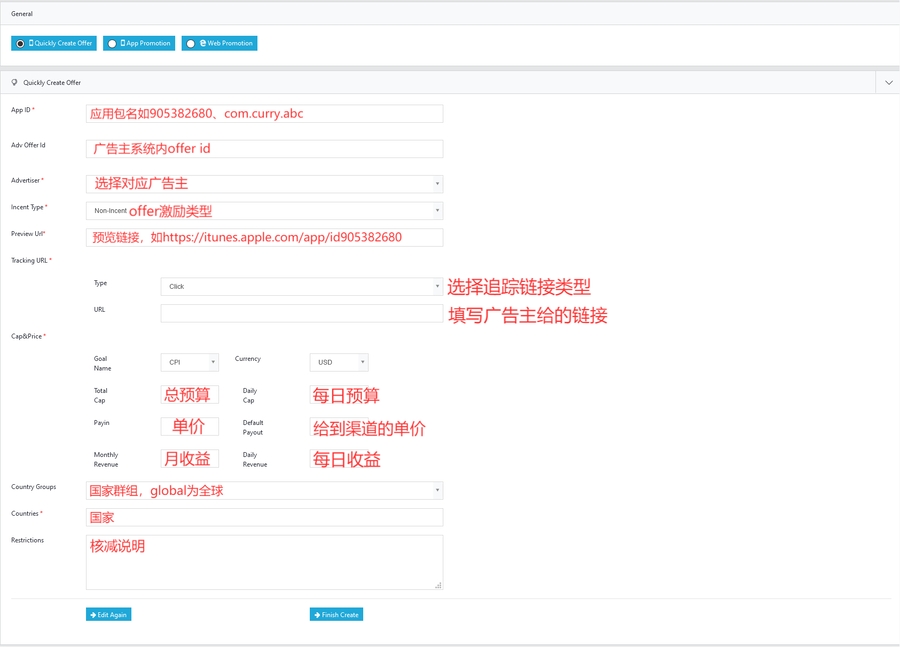This screenshot has width=900, height=647.
Task: Focus the App ID input field
Action: click(x=264, y=114)
